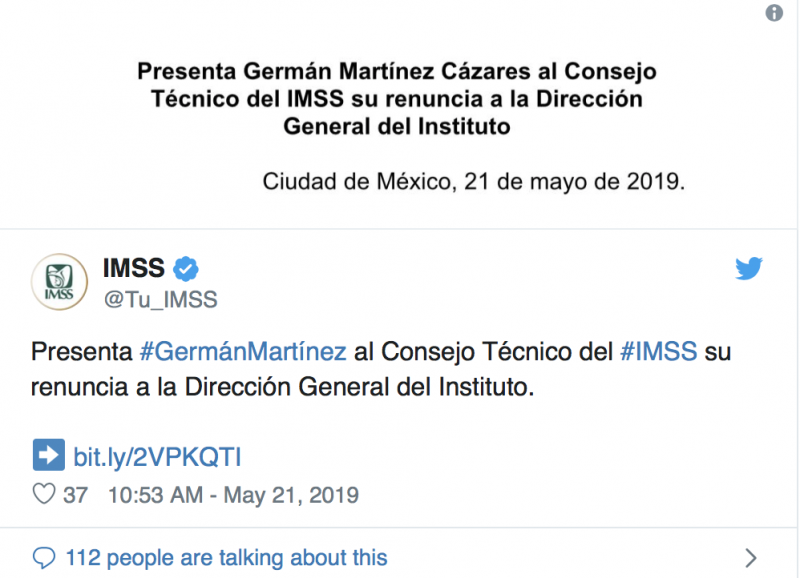
Task: Click the speech bubble reply icon
Action: coord(44,557)
